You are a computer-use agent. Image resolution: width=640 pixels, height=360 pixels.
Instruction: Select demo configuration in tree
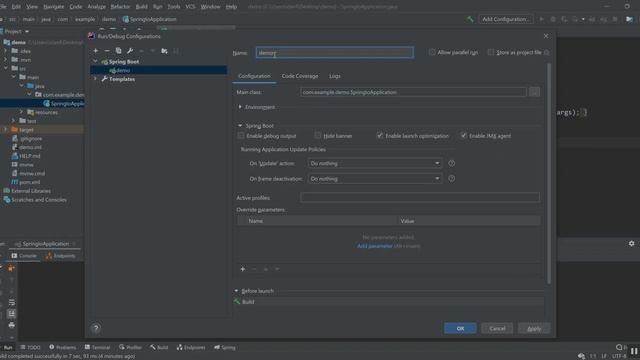pyautogui.click(x=159, y=71)
